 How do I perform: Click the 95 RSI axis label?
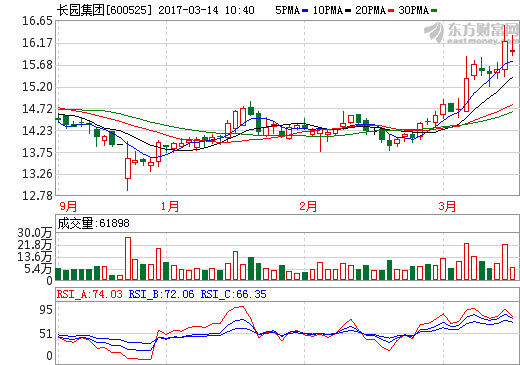point(46,310)
